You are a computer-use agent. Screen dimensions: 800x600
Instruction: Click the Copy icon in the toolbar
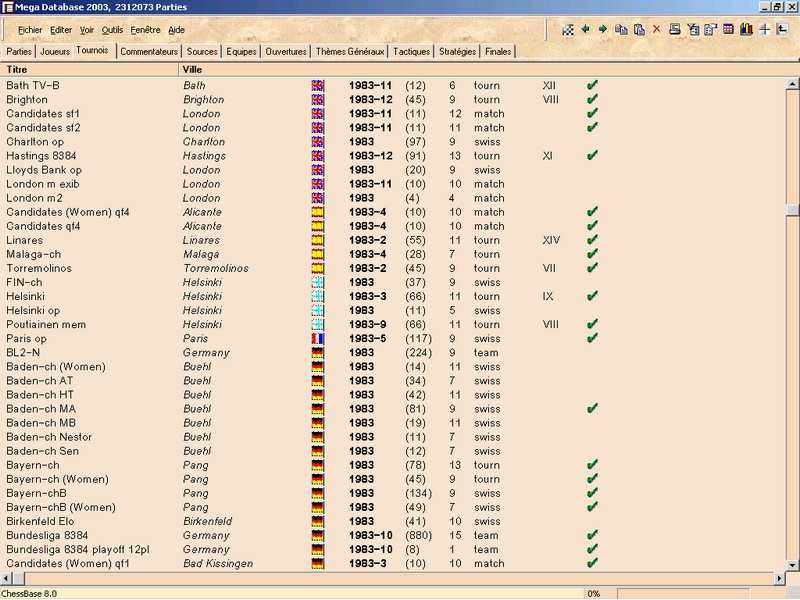(x=621, y=30)
